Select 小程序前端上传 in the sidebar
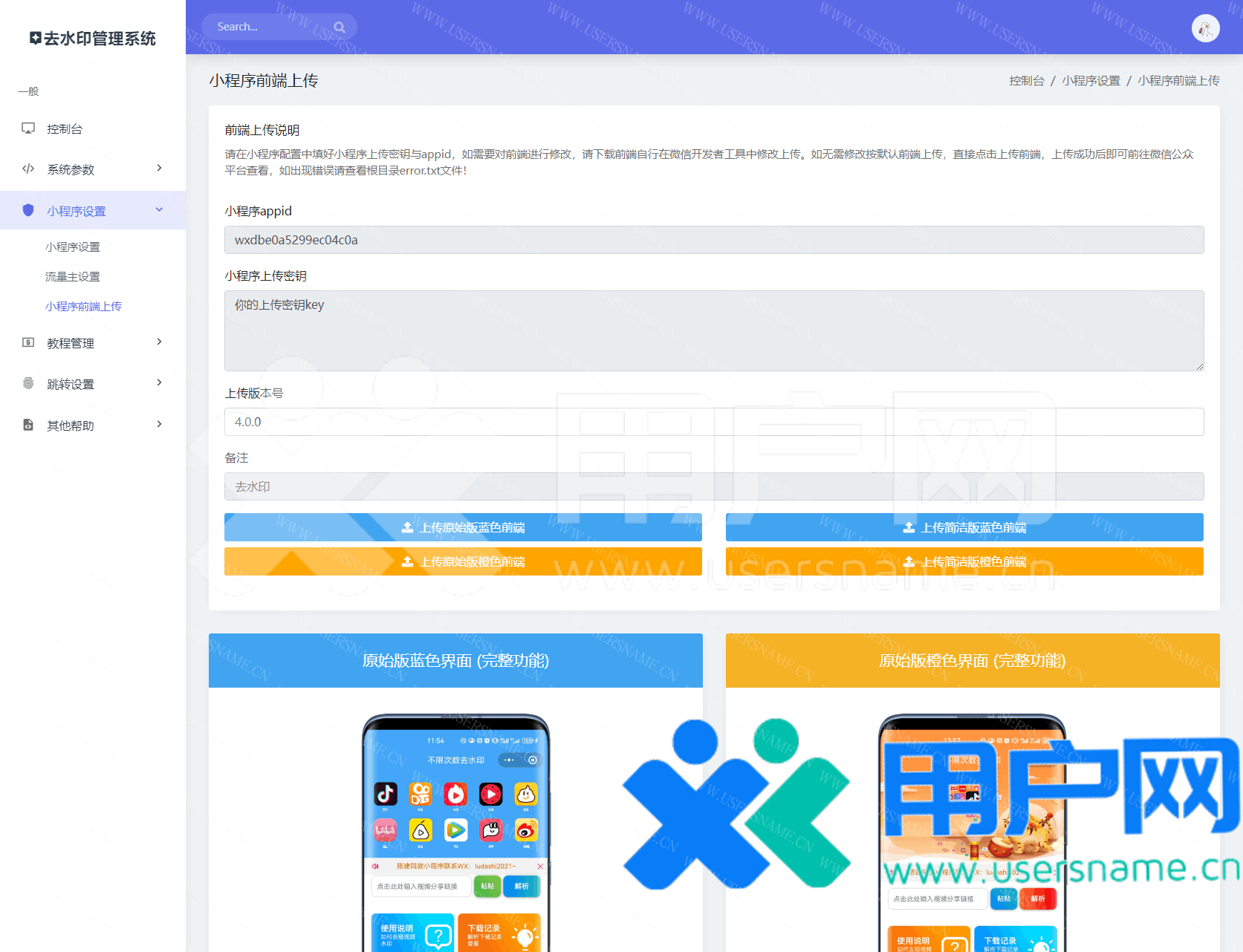 click(83, 306)
